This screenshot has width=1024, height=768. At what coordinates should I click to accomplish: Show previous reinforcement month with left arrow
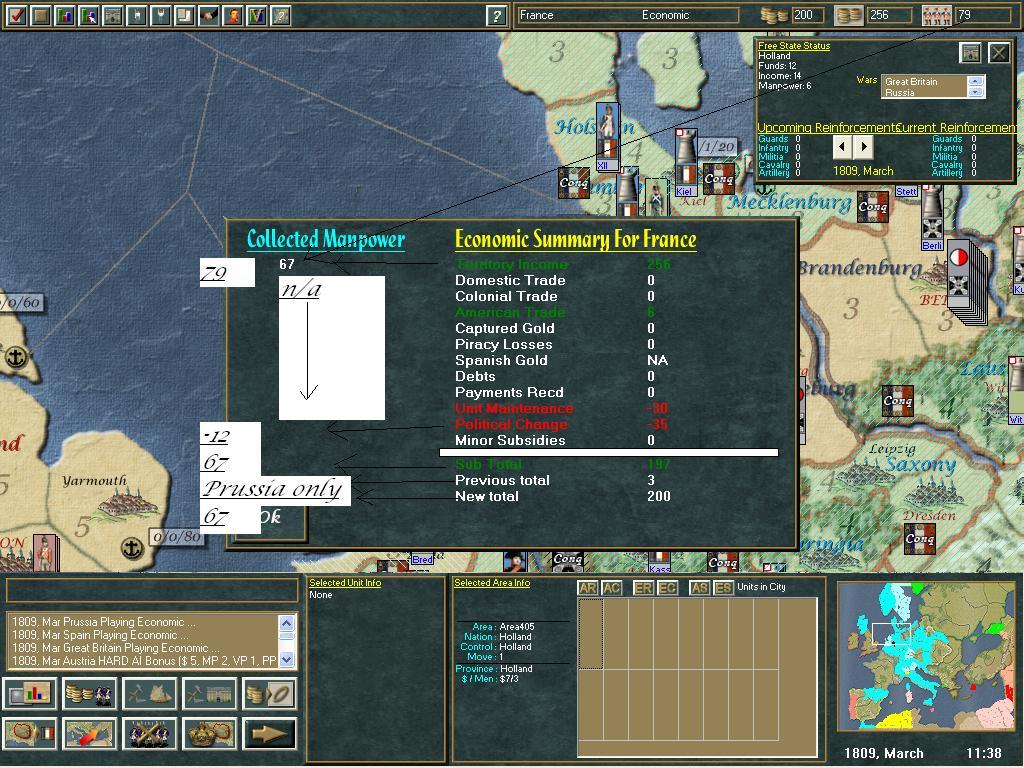[x=842, y=147]
